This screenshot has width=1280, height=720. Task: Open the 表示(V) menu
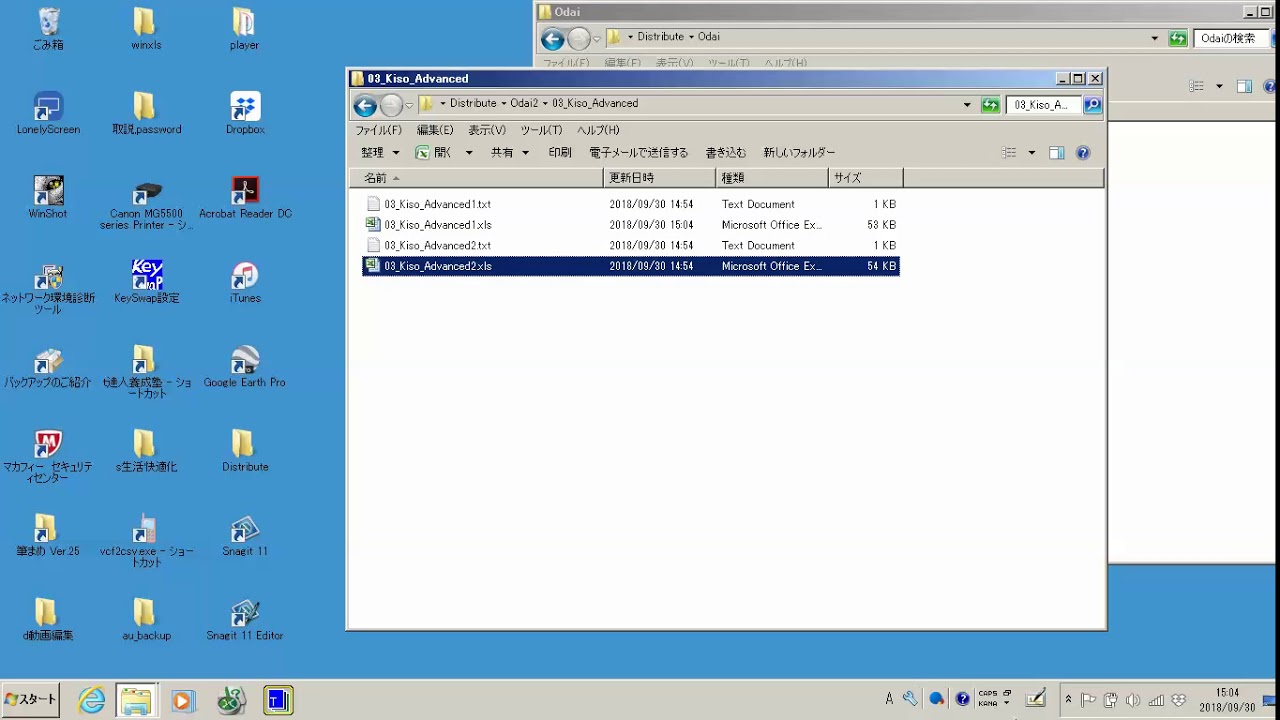coord(487,130)
